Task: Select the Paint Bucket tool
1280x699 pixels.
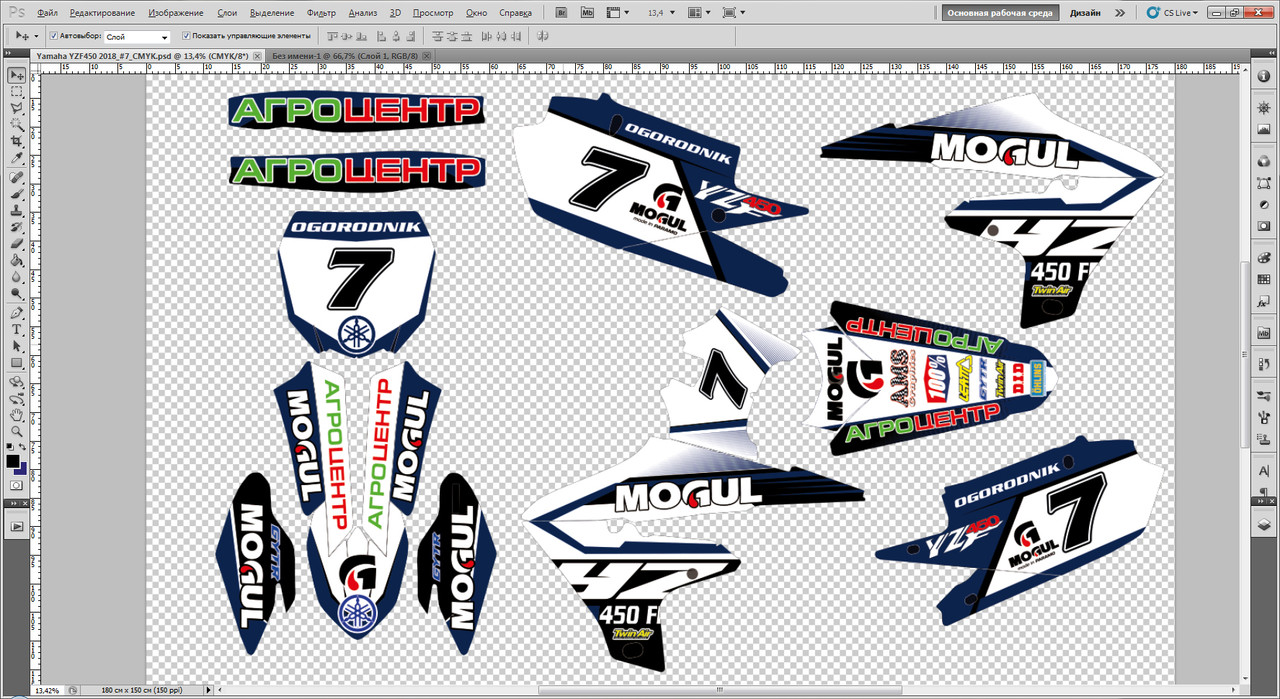Action: point(17,260)
